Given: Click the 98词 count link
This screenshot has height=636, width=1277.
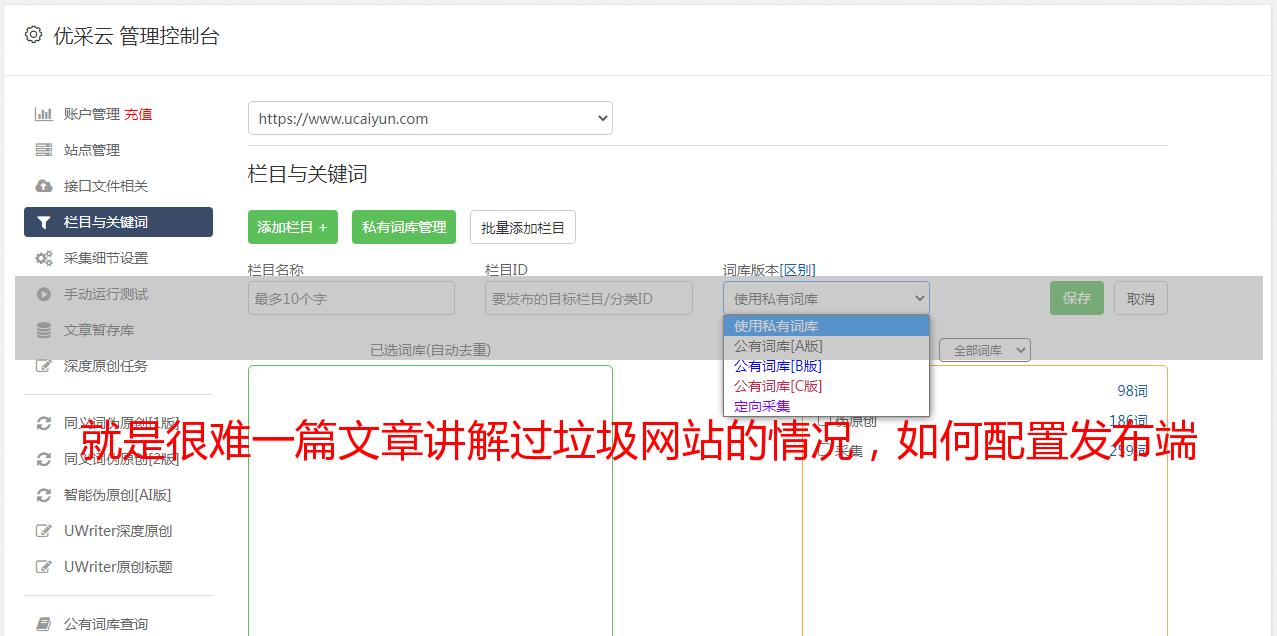Looking at the screenshot, I should pyautogui.click(x=1133, y=391).
